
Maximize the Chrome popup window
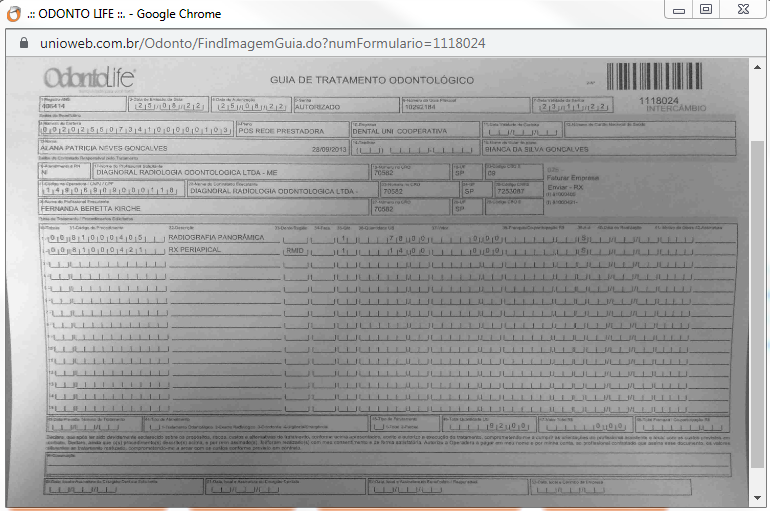[706, 9]
